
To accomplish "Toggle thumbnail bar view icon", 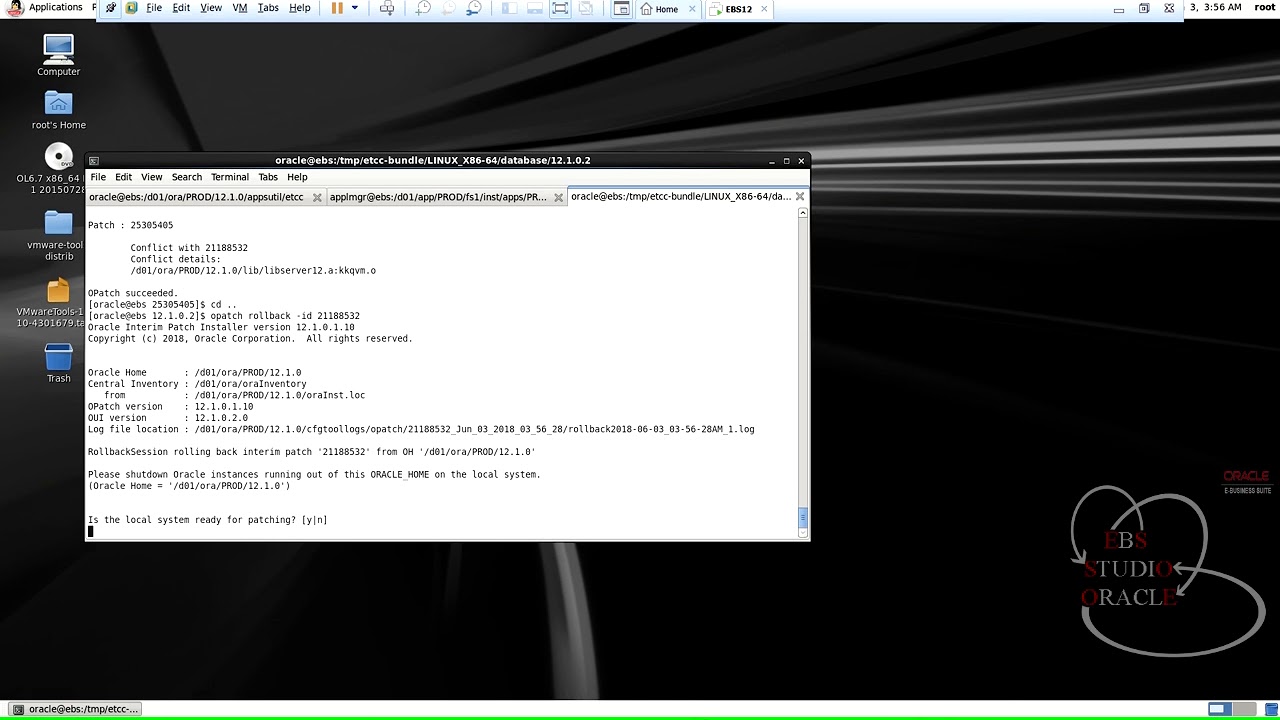I will point(535,8).
